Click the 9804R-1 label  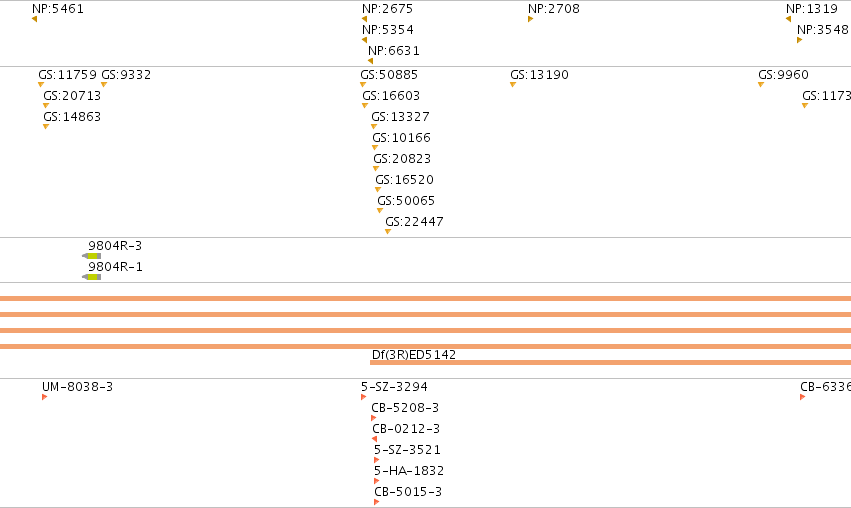pyautogui.click(x=115, y=266)
